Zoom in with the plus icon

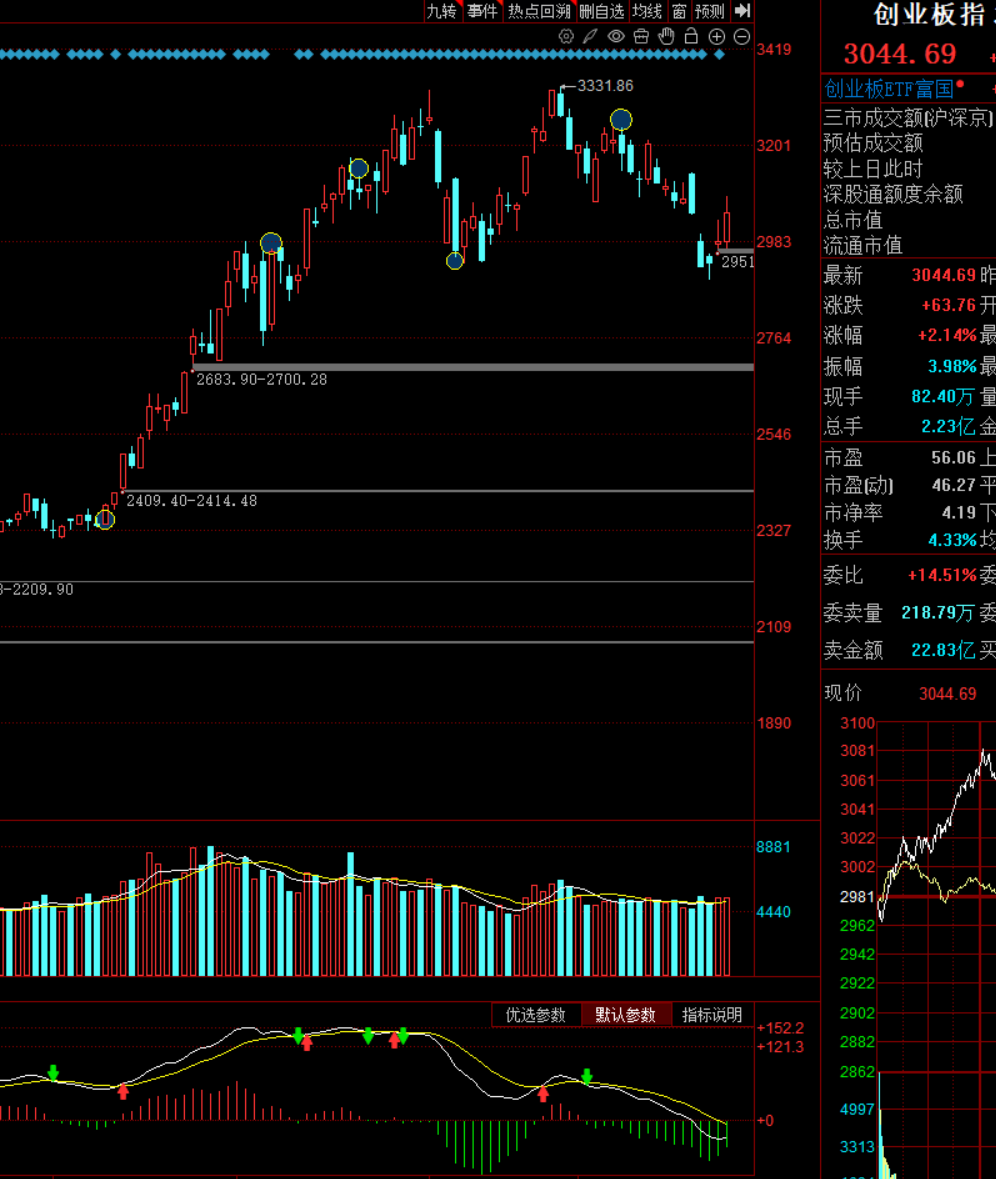(716, 37)
